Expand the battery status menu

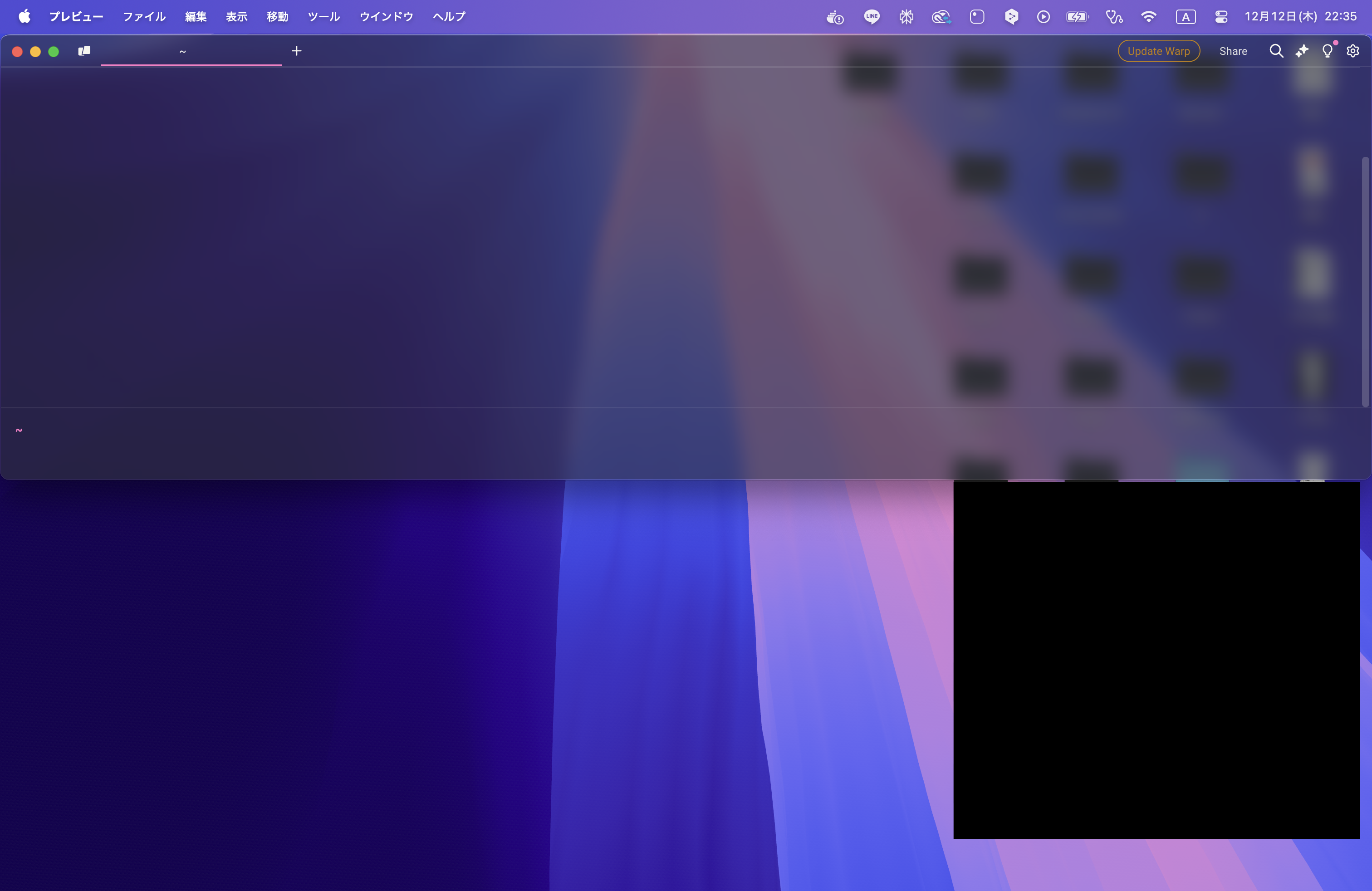click(1076, 17)
